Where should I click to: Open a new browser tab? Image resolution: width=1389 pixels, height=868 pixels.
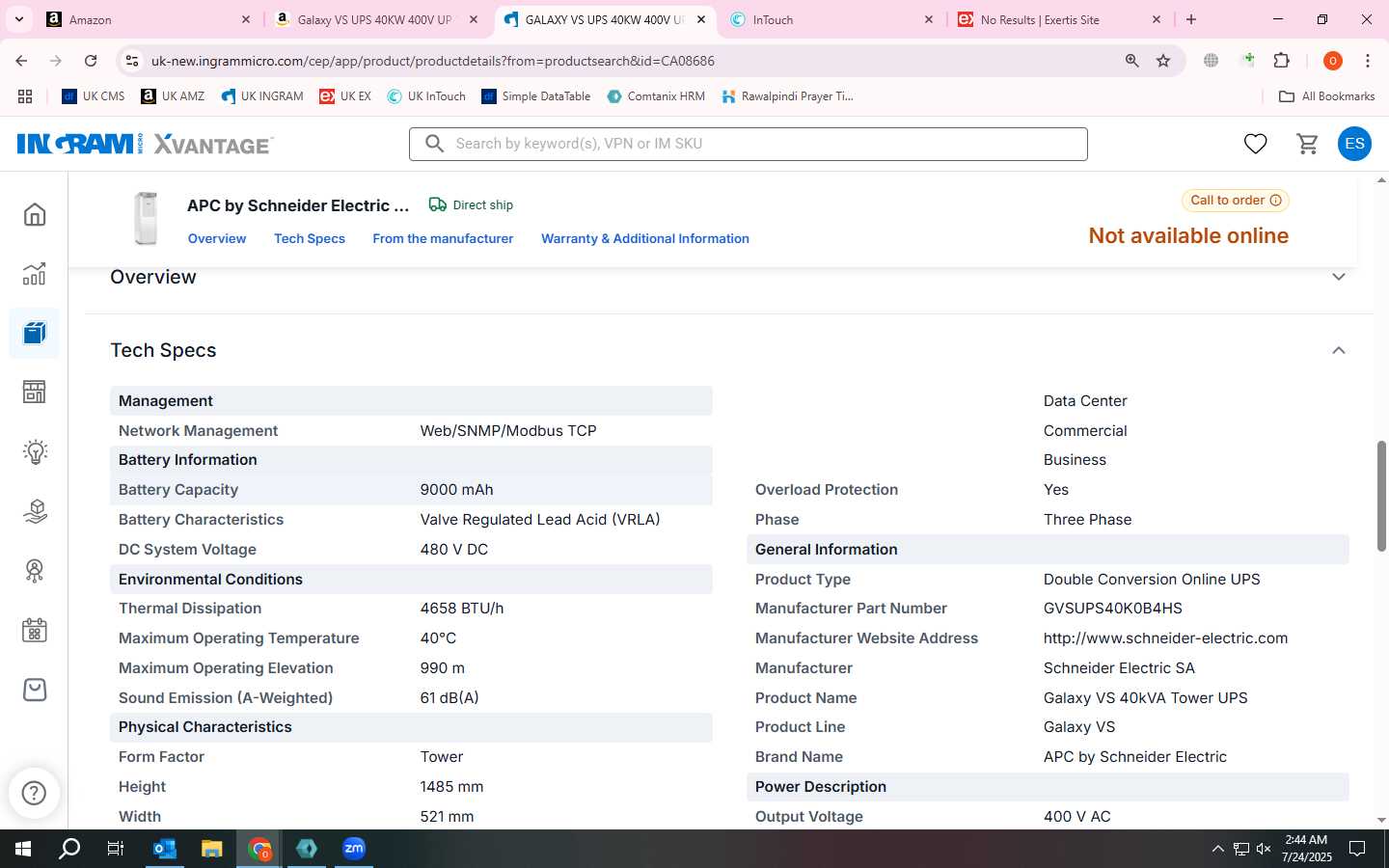[1191, 19]
